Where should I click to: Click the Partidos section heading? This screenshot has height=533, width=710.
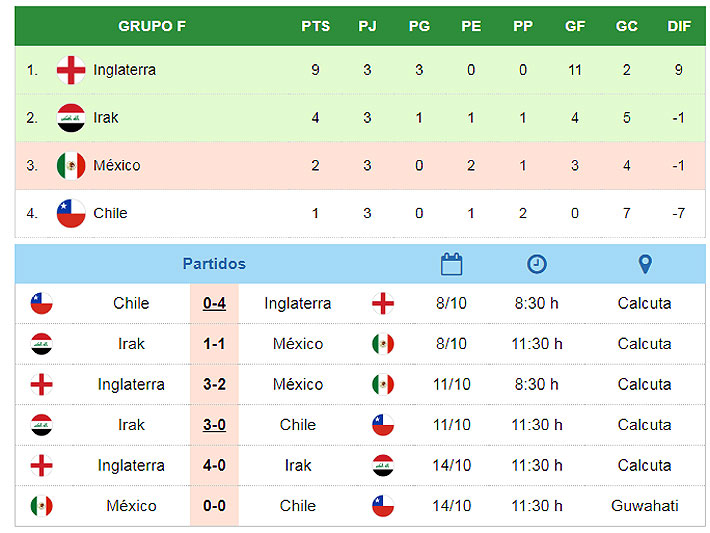[x=214, y=264]
